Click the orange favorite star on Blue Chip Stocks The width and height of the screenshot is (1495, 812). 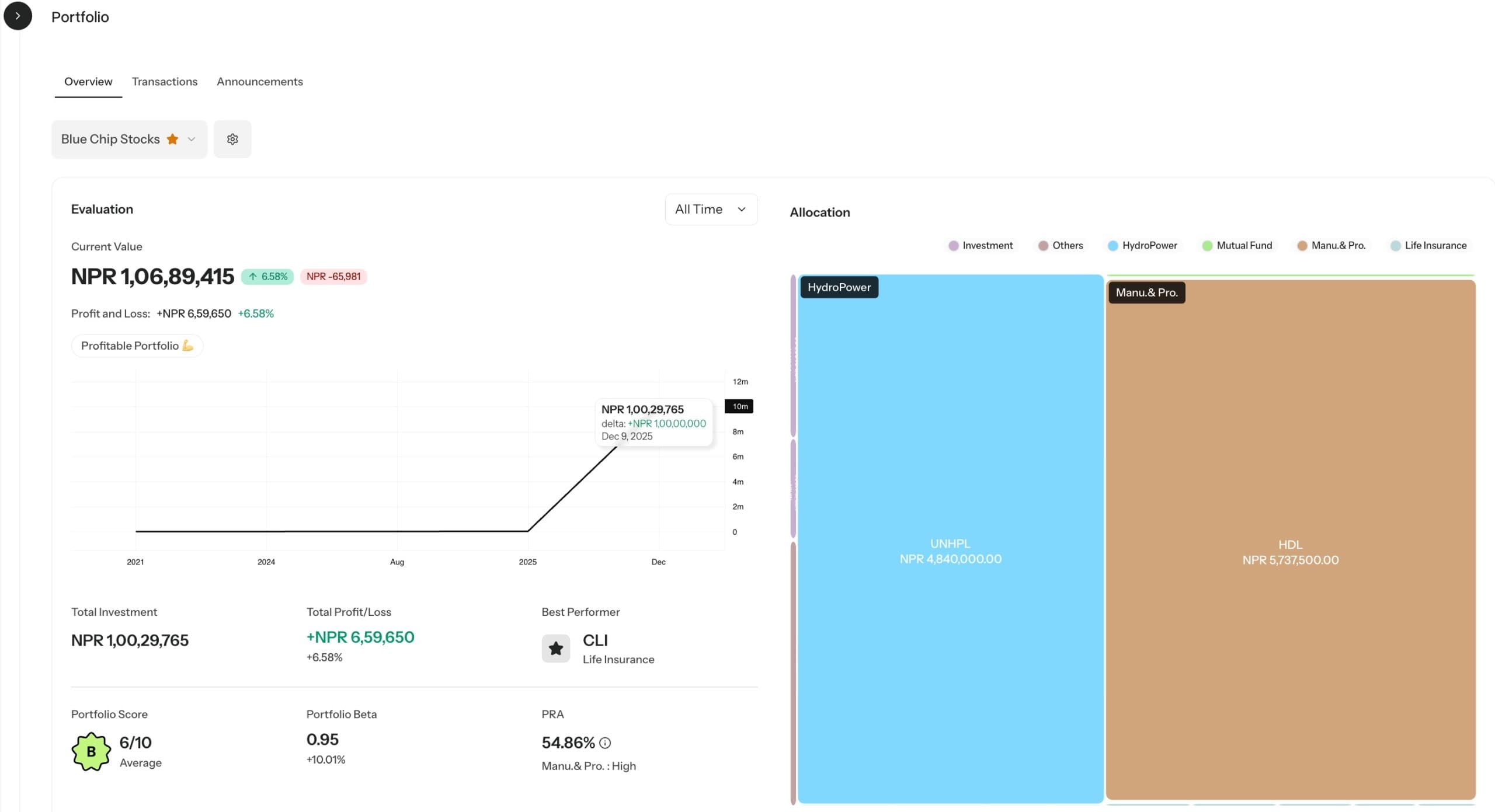[x=172, y=139]
